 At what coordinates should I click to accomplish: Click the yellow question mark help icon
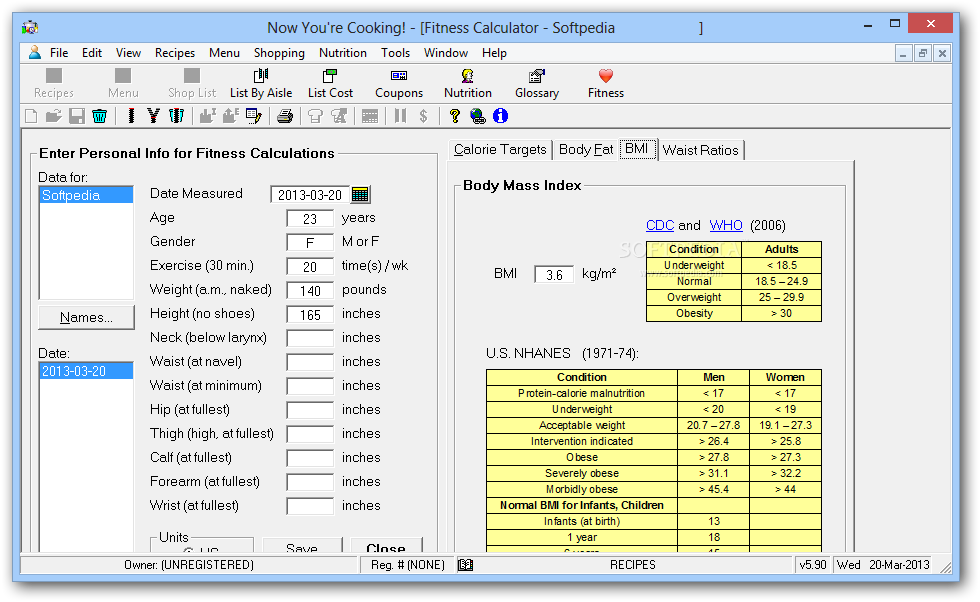tap(455, 116)
